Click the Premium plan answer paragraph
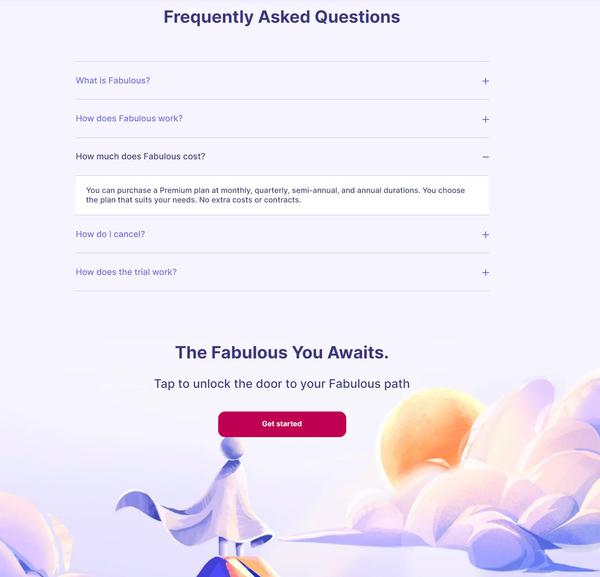Viewport: 600px width, 577px height. pos(275,195)
